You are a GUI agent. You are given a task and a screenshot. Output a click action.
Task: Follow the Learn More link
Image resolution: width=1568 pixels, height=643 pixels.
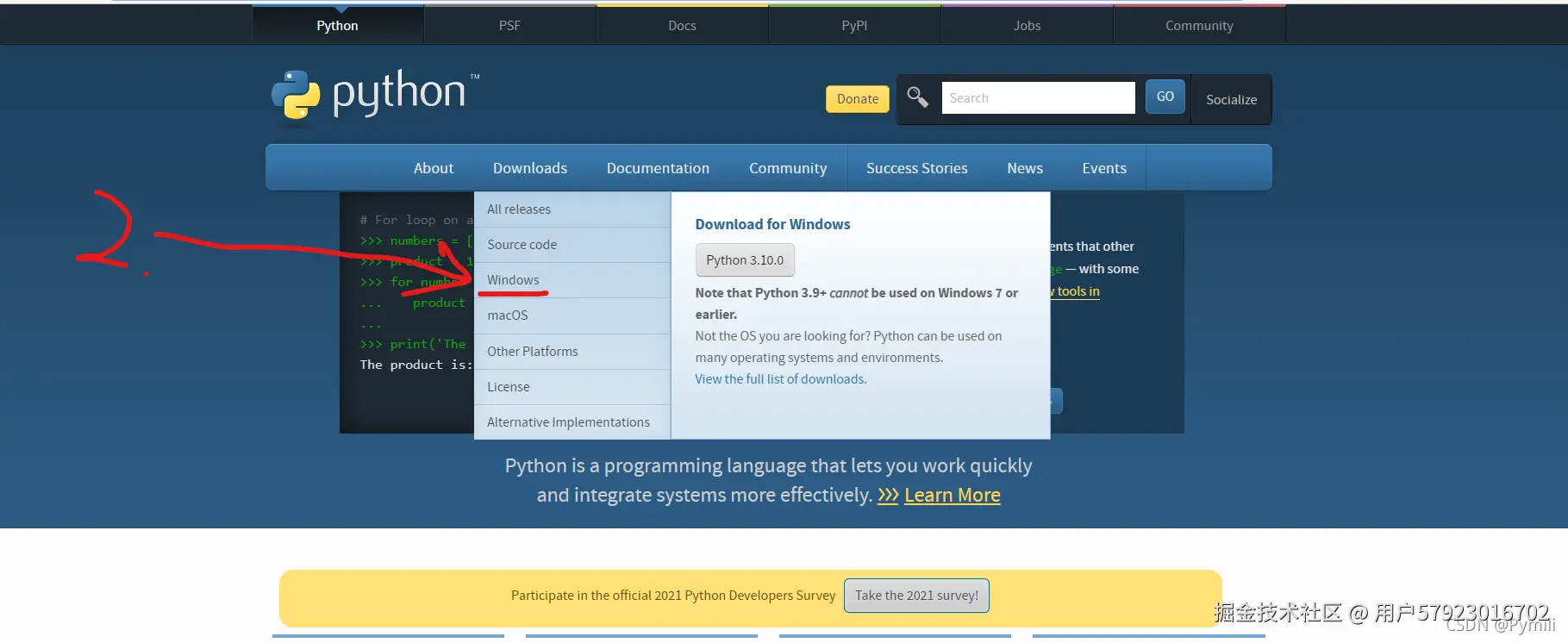point(953,496)
